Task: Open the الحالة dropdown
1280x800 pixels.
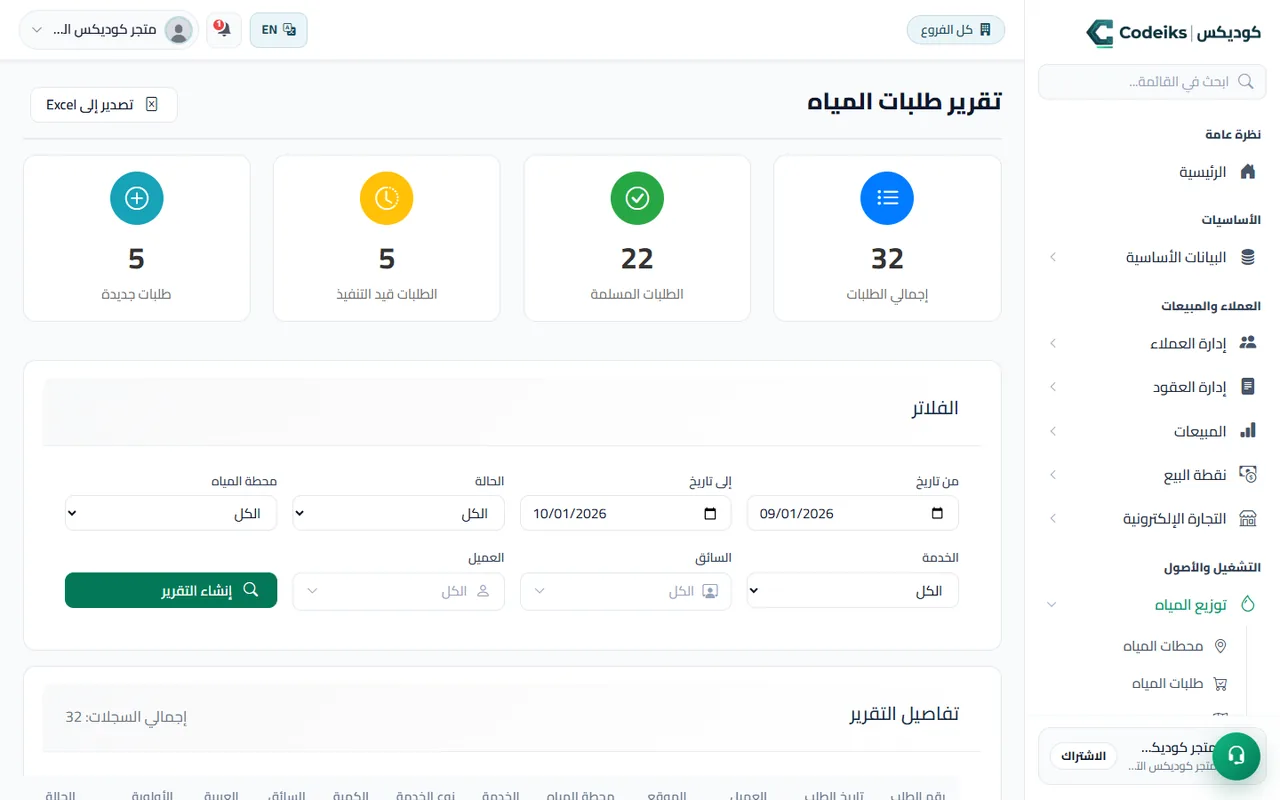Action: (398, 513)
